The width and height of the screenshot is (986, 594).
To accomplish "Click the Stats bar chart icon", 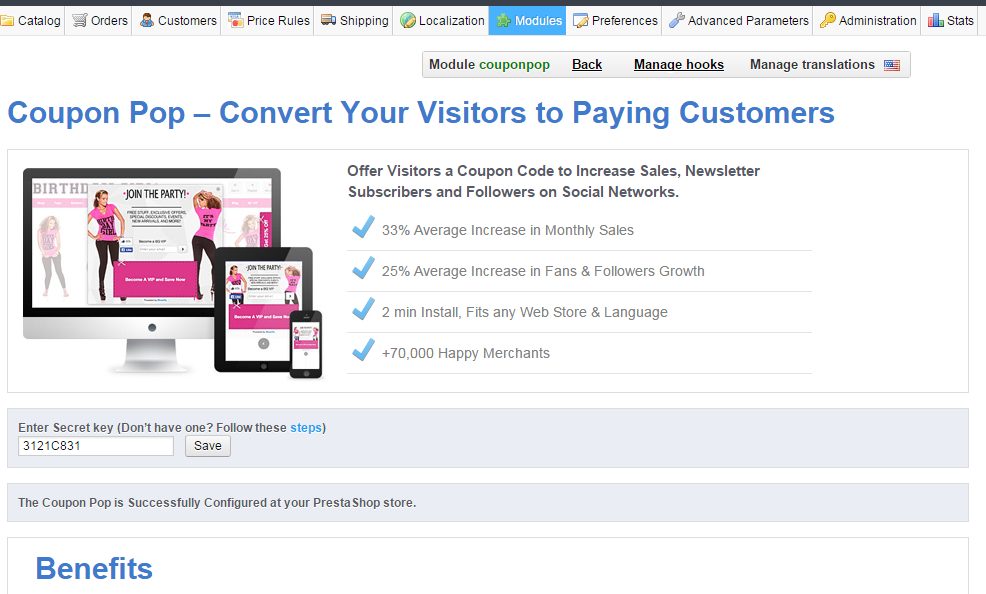I will (935, 20).
